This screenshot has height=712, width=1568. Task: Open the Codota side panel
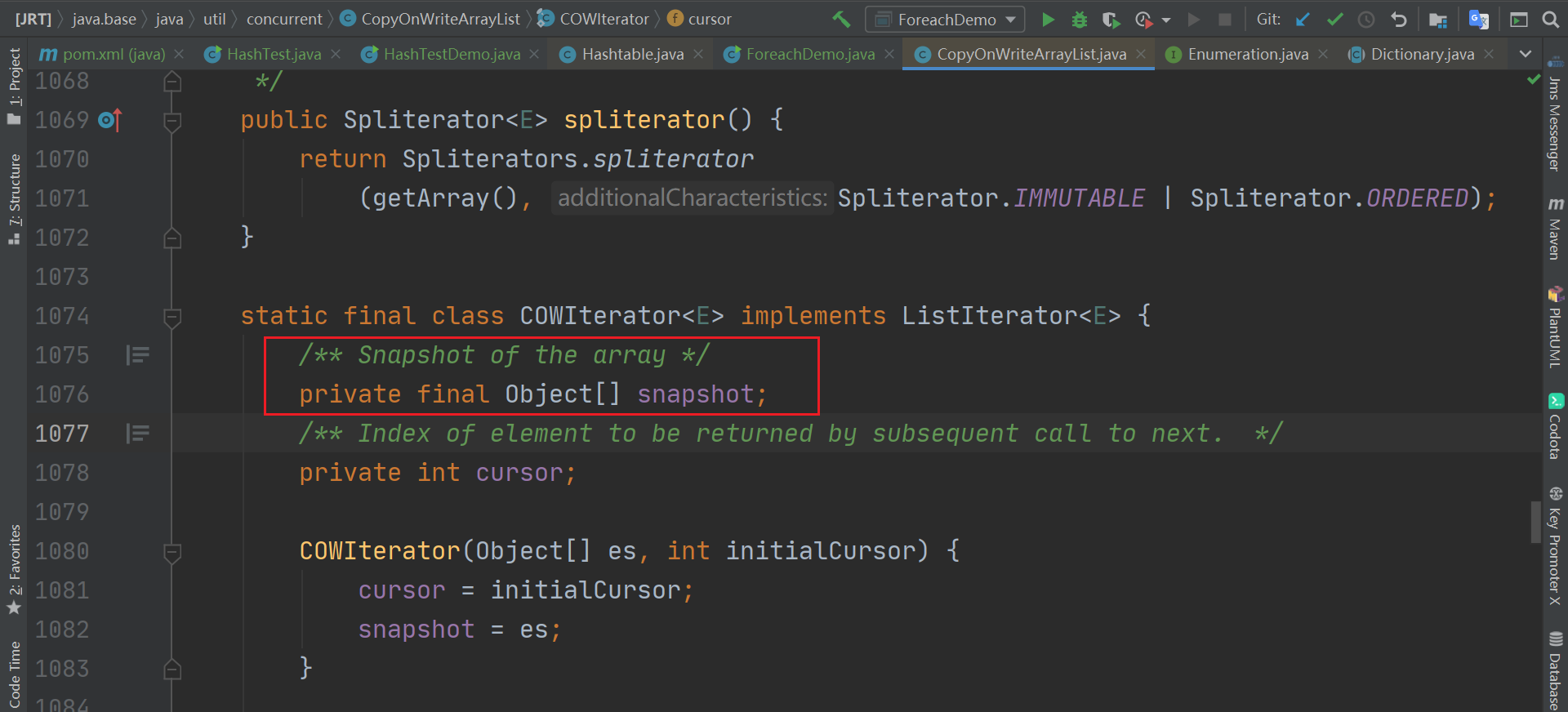[1555, 426]
